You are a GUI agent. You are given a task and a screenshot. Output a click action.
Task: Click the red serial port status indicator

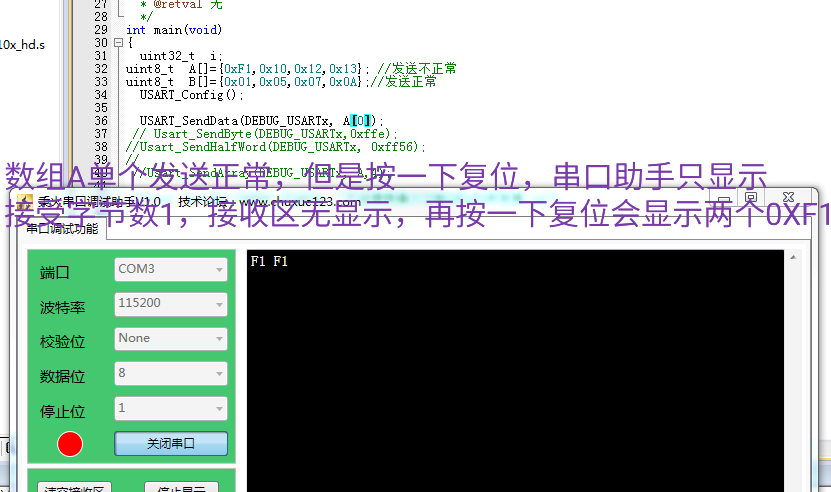tap(70, 443)
